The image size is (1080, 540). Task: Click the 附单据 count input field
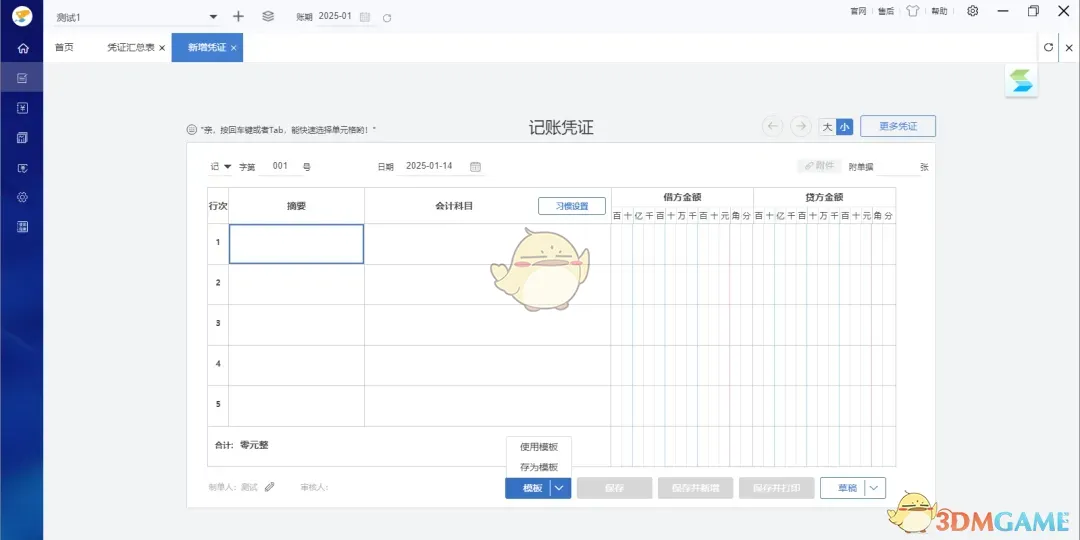[x=897, y=167]
